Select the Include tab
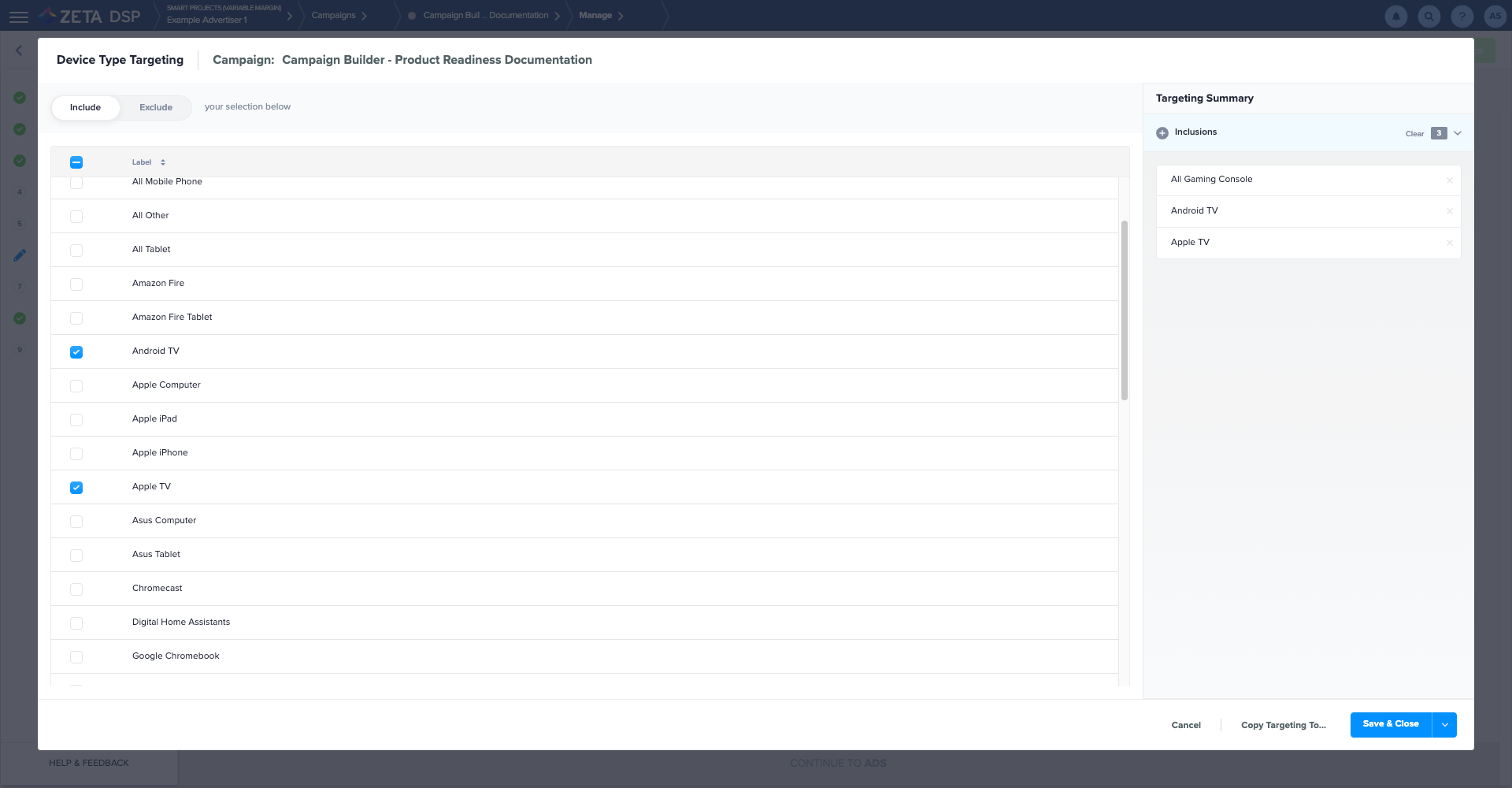The image size is (1512, 788). (85, 108)
